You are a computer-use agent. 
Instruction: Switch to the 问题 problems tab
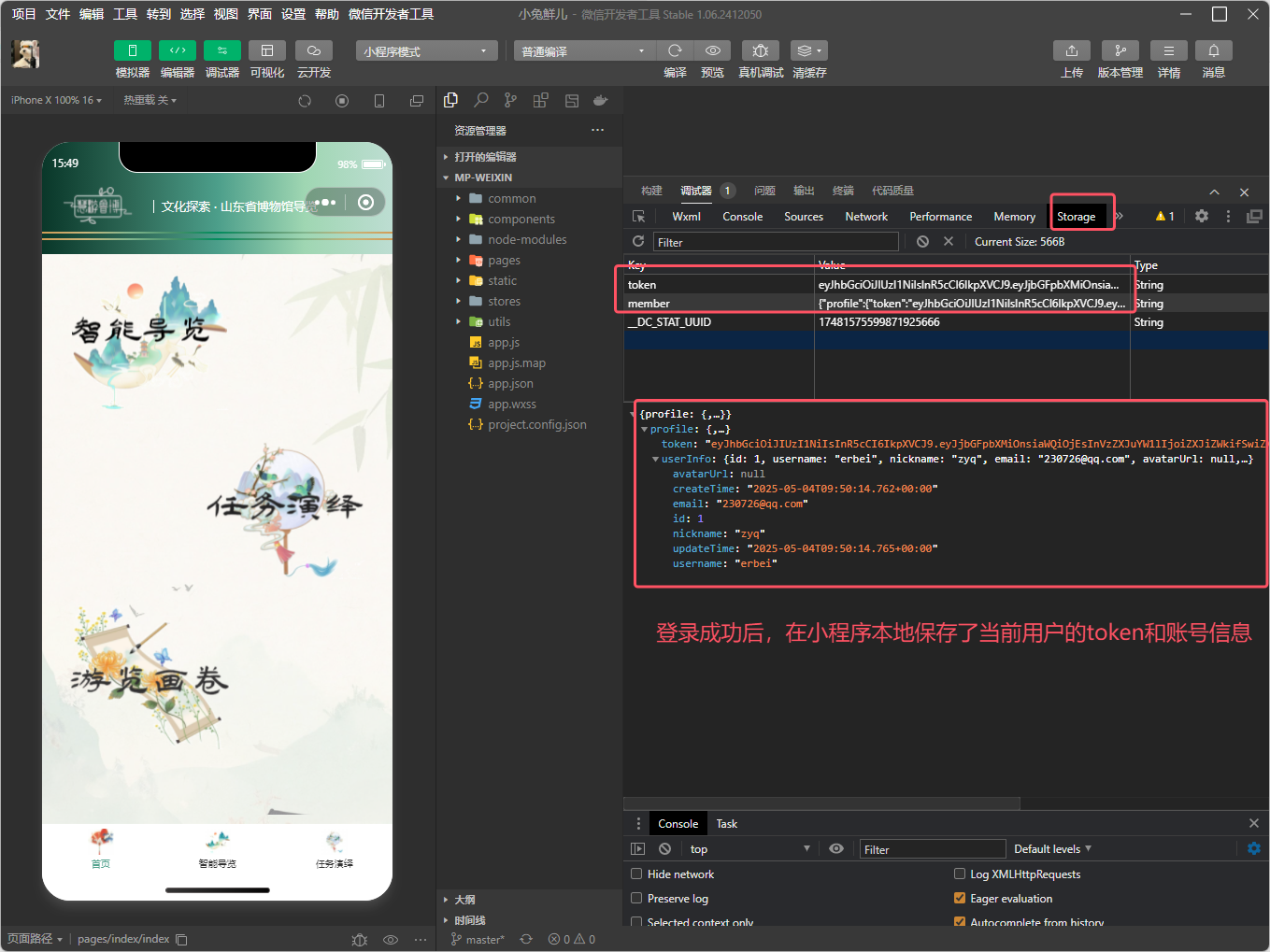coord(764,190)
